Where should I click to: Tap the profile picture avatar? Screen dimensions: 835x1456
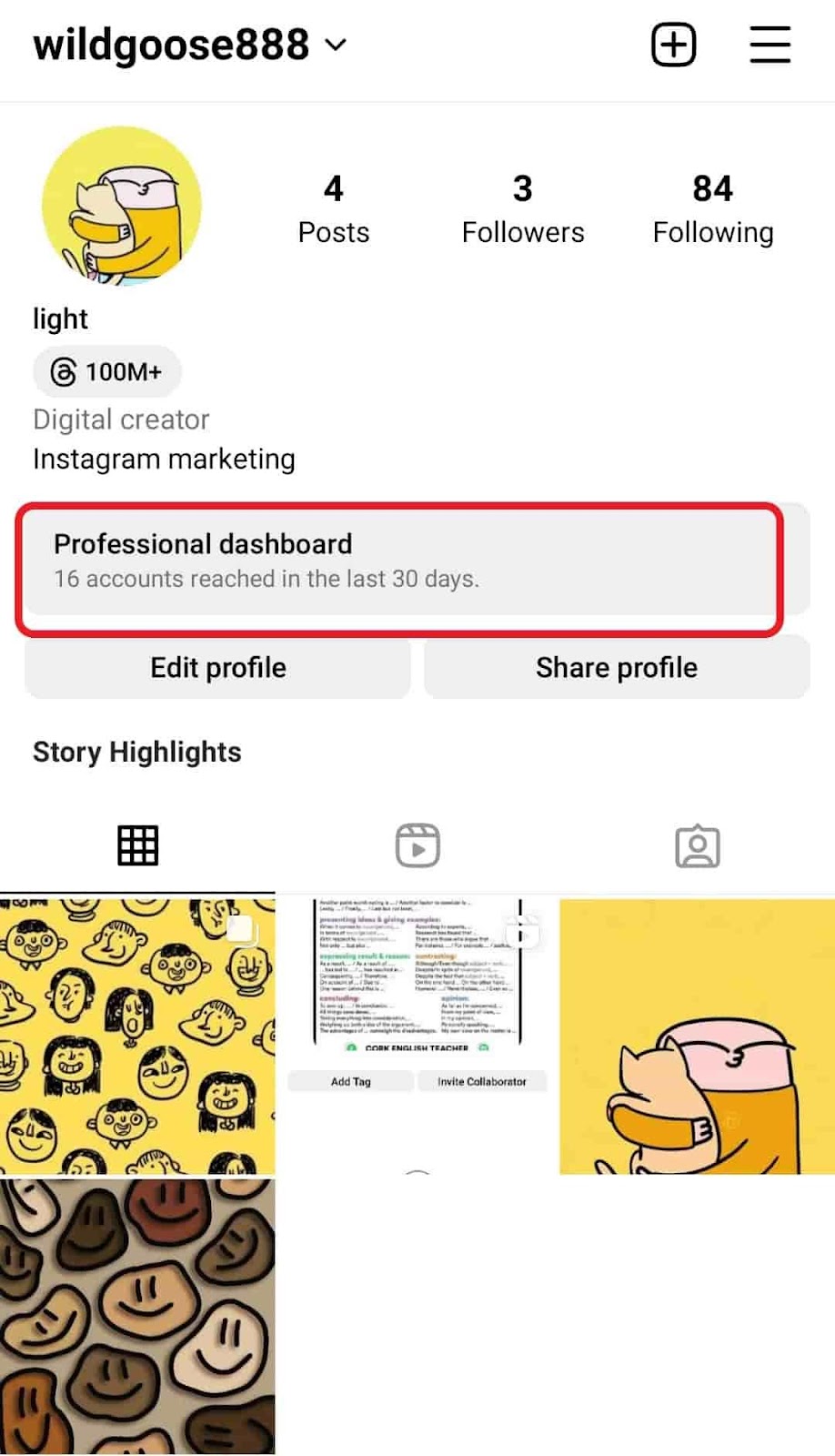(122, 207)
